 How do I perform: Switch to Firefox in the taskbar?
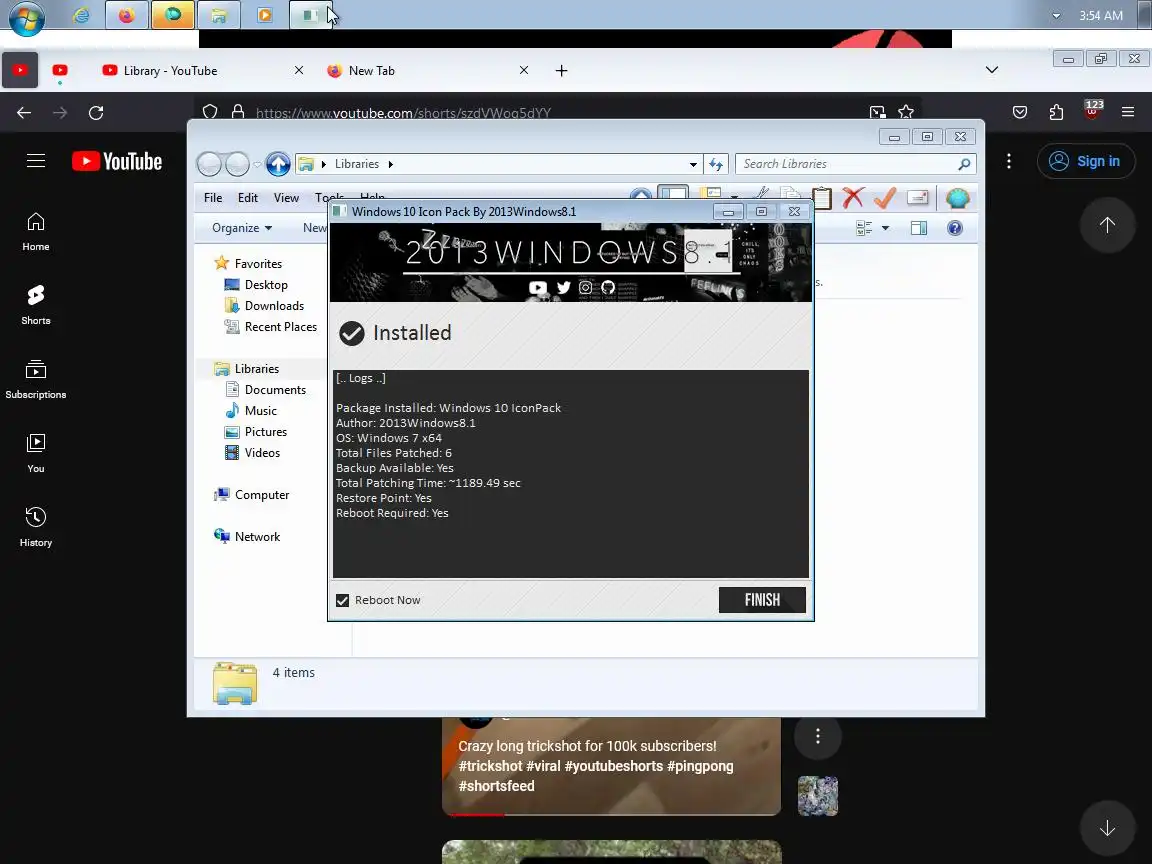tap(126, 15)
